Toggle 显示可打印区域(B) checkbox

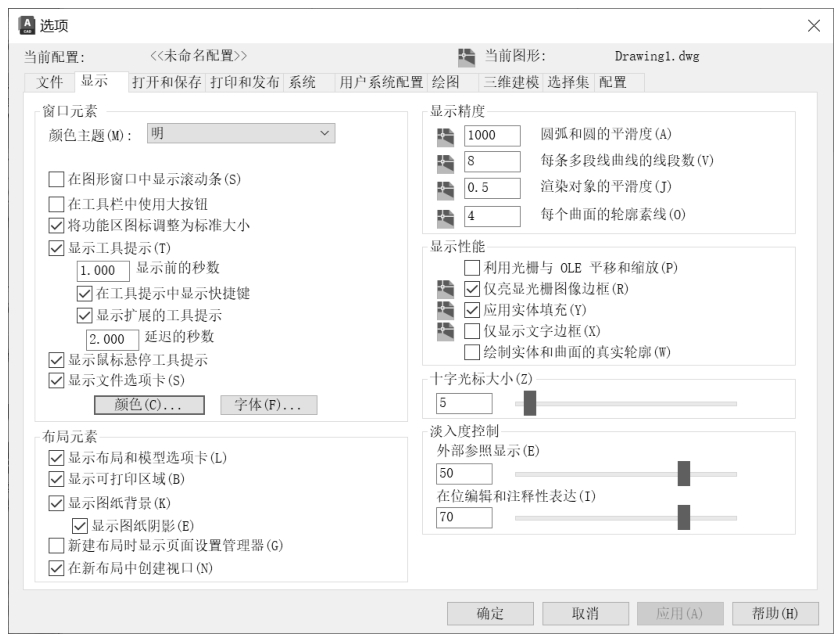point(56,479)
